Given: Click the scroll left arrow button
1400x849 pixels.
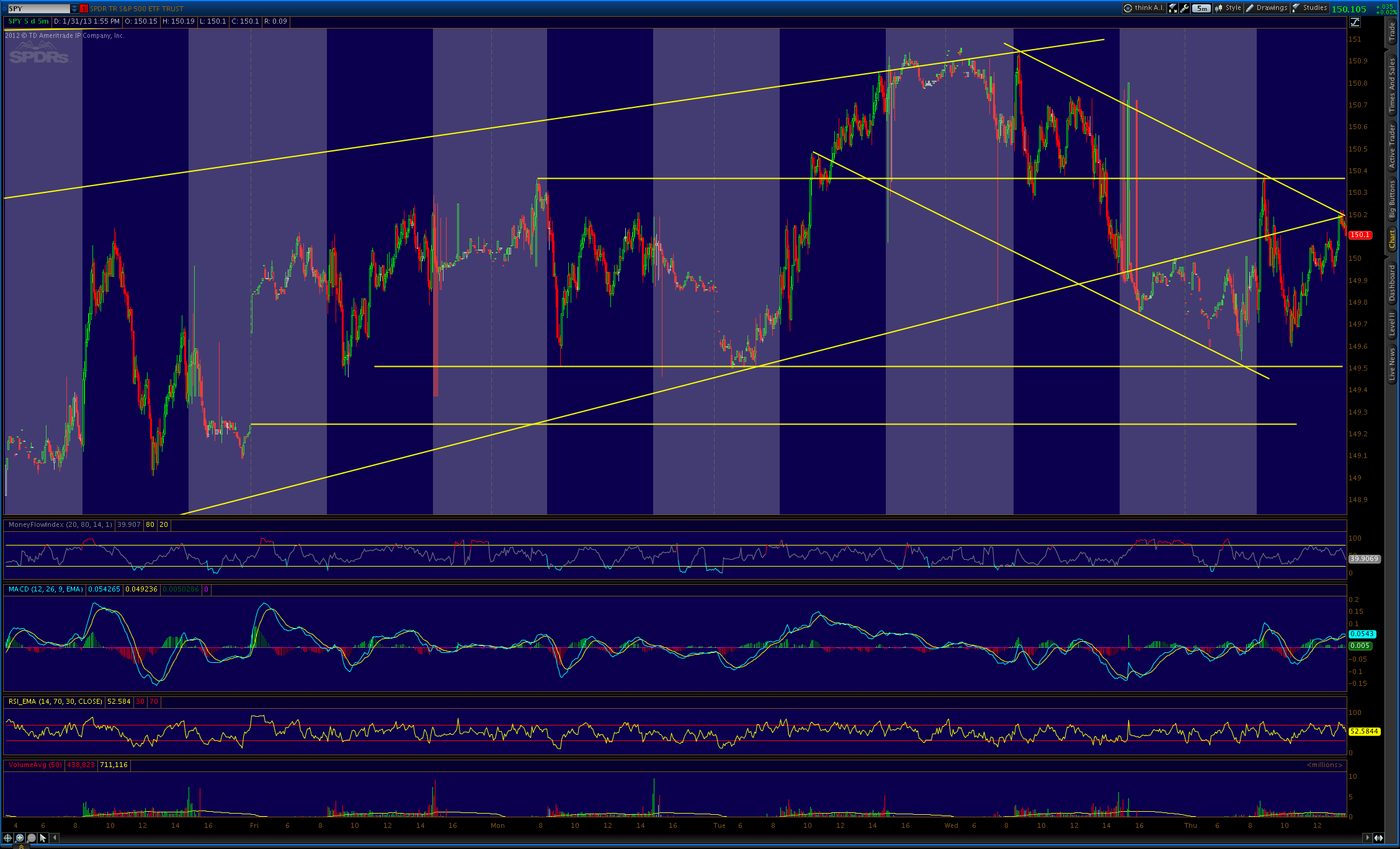Looking at the screenshot, I should [55, 838].
